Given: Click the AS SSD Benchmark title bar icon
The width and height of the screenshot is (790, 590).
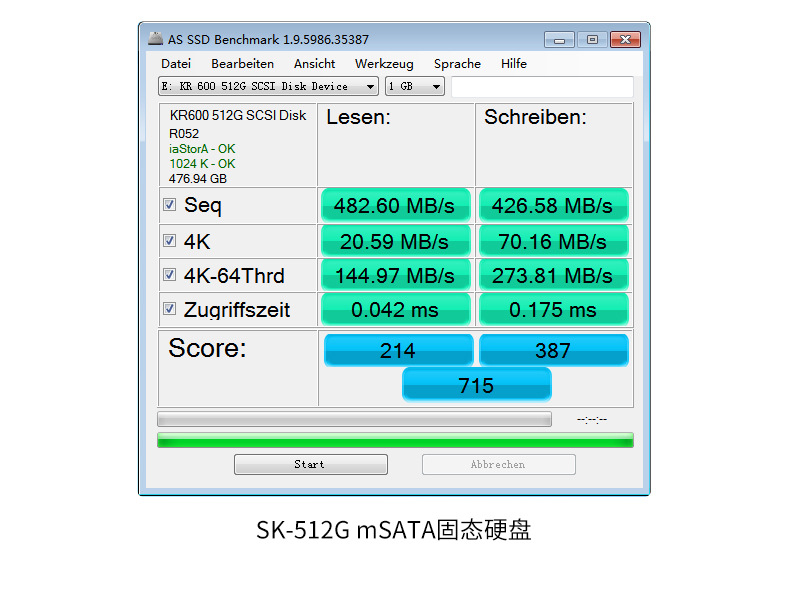Looking at the screenshot, I should 155,39.
